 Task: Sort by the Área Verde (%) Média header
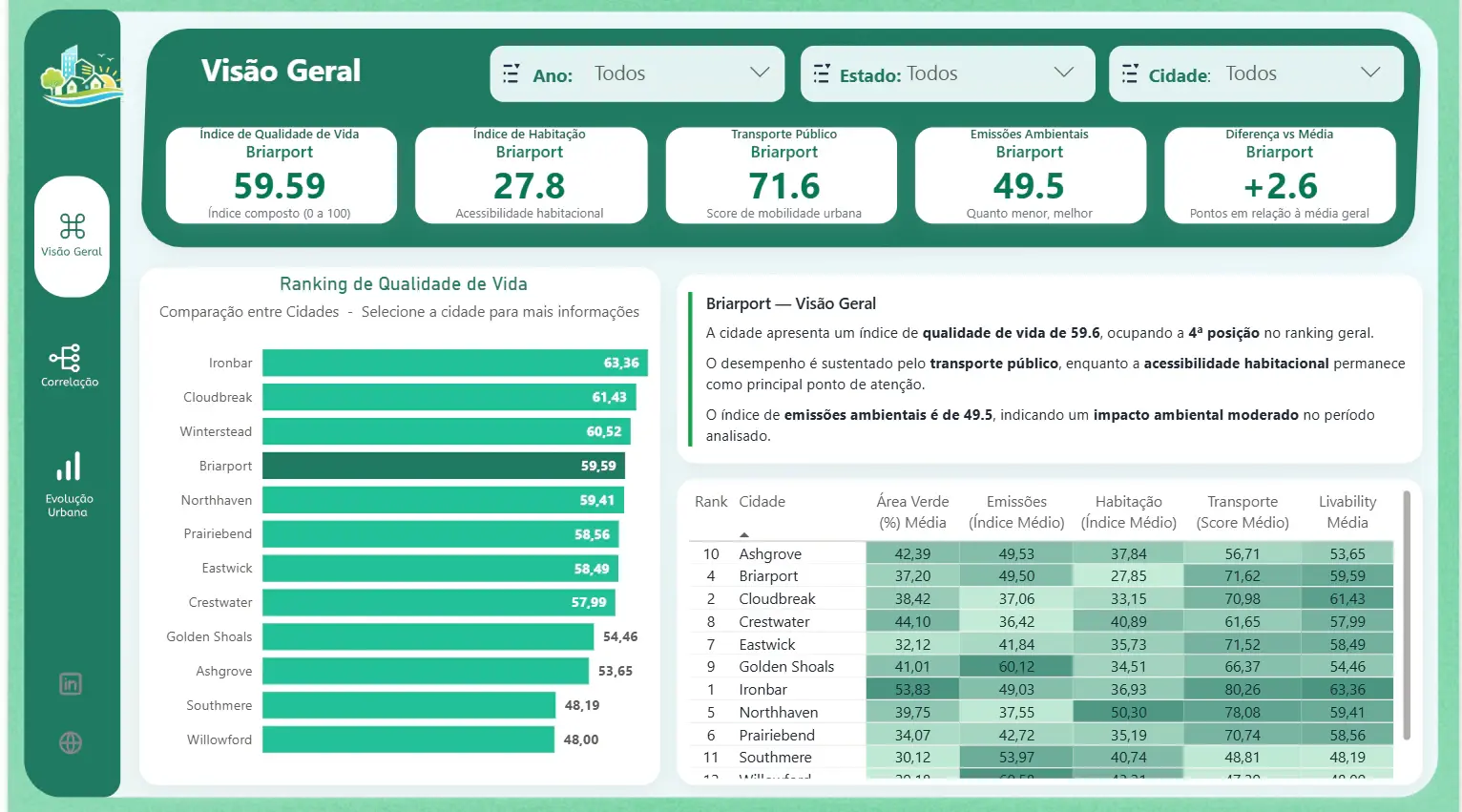click(x=912, y=512)
